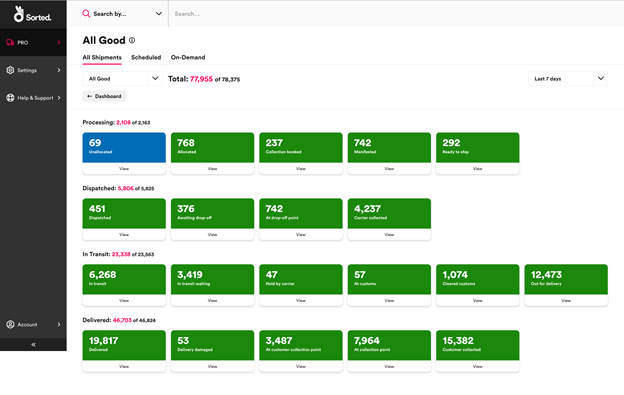View the 47 Held by carrier shipments
Image resolution: width=624 pixels, height=395 pixels.
pos(301,301)
